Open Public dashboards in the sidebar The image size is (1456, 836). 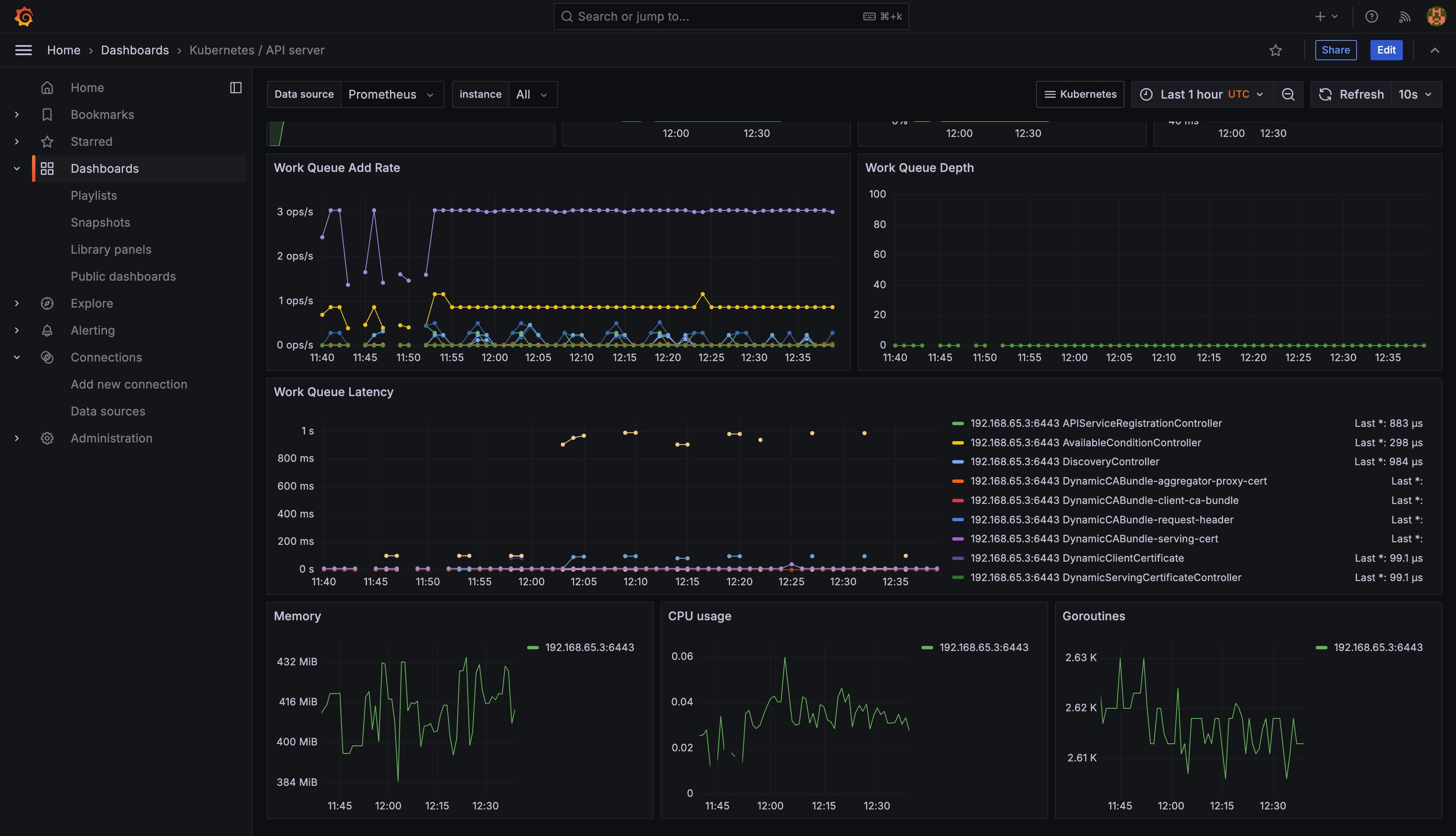[x=123, y=276]
